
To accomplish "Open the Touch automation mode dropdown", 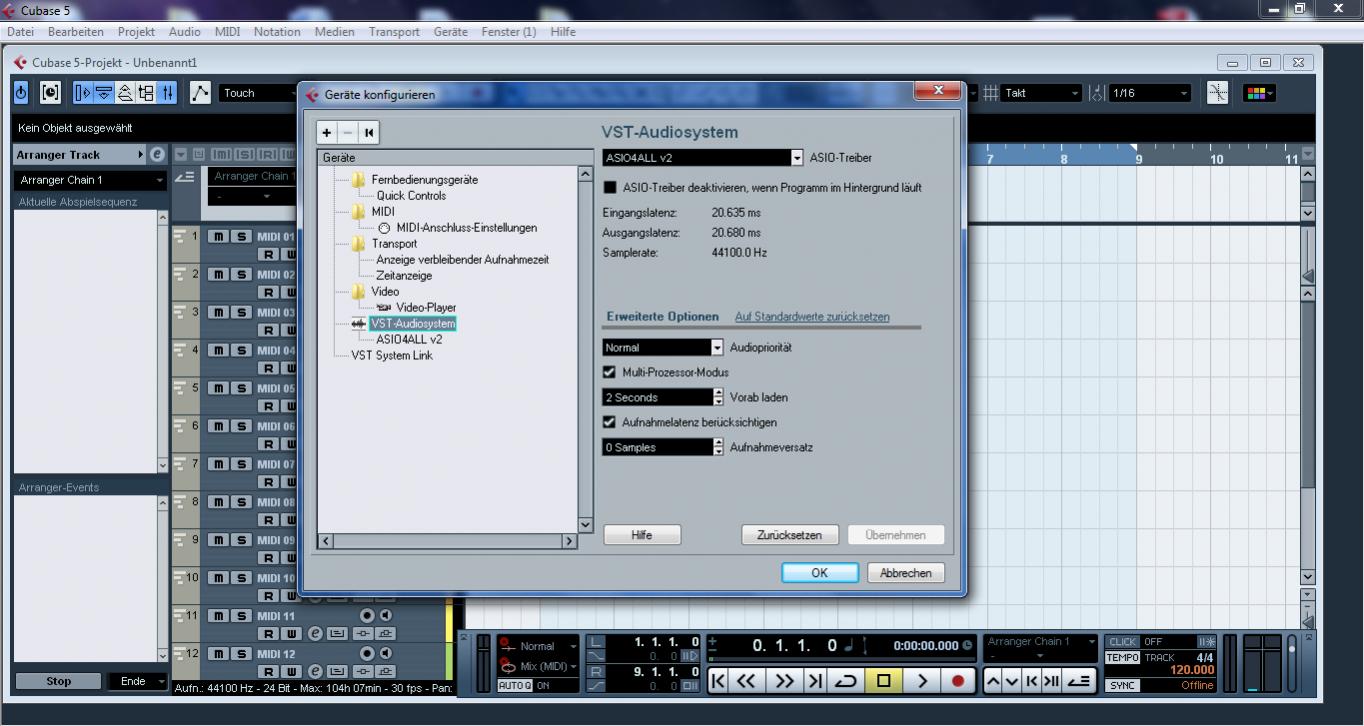I will click(258, 93).
